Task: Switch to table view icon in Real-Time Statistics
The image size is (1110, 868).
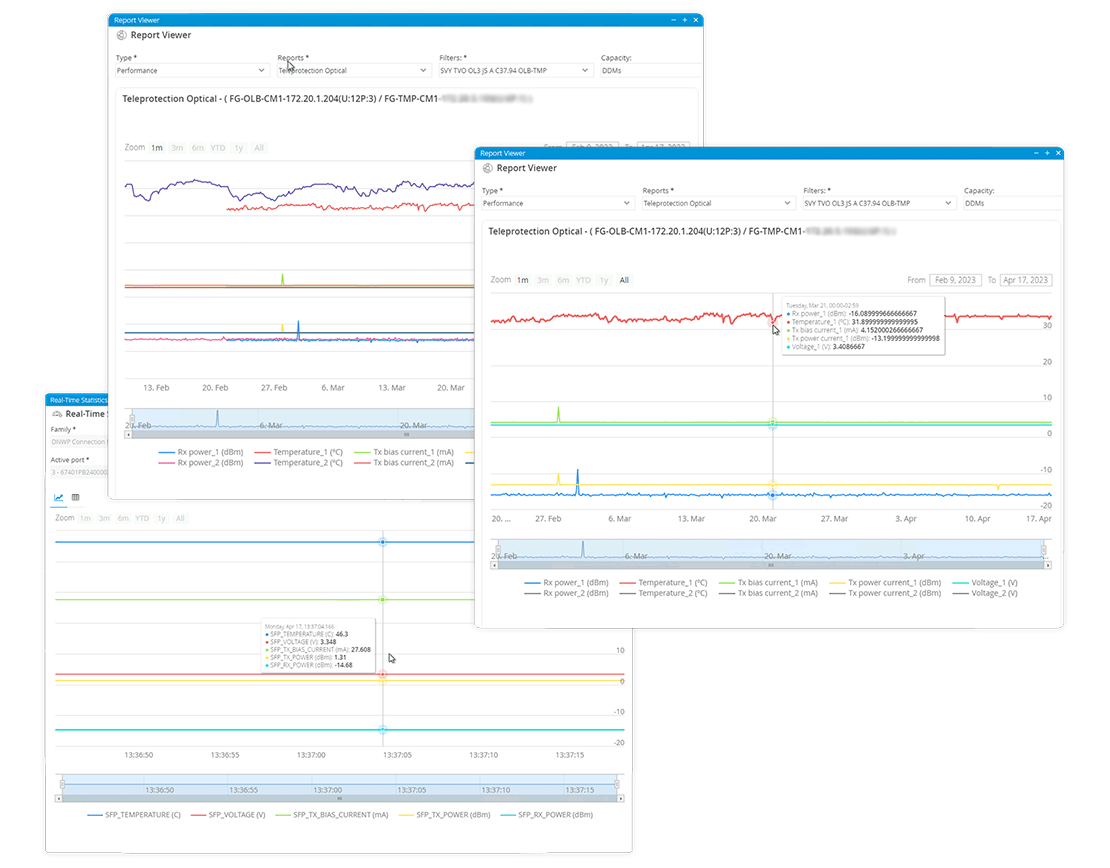Action: [x=75, y=497]
